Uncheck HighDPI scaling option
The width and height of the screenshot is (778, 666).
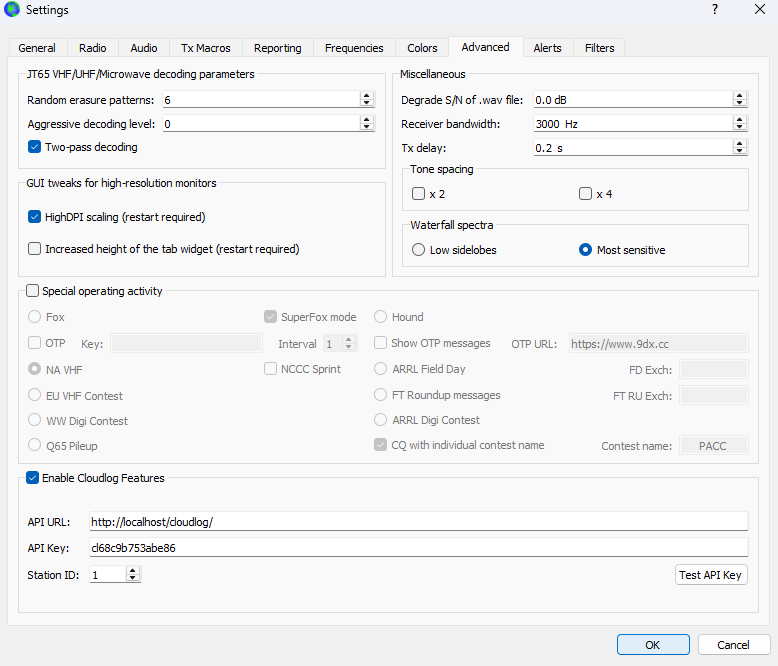click(35, 217)
